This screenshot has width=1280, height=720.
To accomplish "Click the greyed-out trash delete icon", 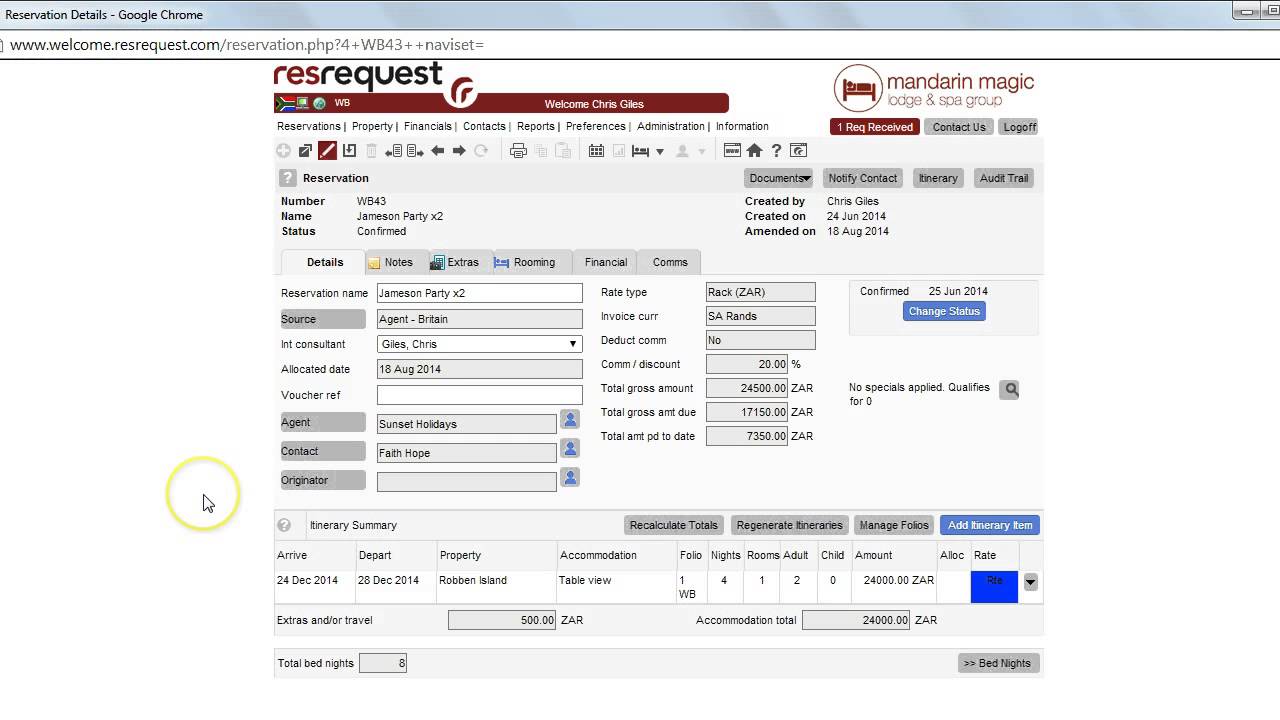I will [371, 151].
